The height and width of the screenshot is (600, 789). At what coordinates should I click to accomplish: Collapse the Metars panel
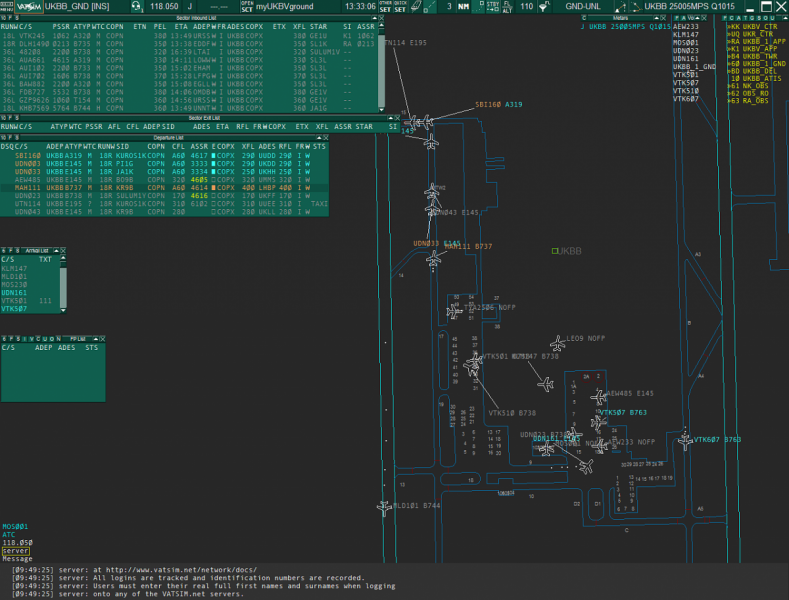pos(656,18)
